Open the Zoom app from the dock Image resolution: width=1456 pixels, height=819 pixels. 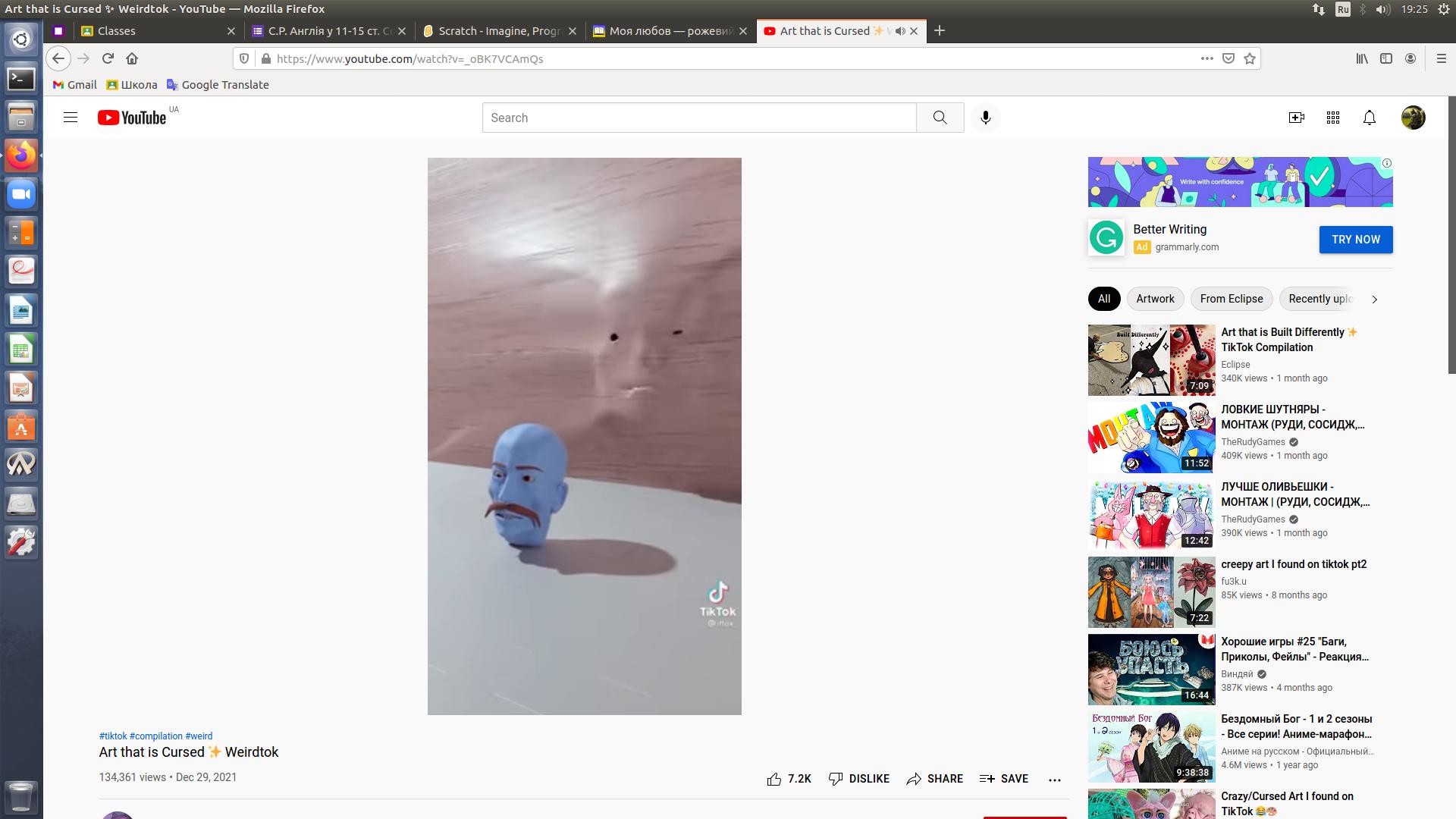pyautogui.click(x=21, y=195)
